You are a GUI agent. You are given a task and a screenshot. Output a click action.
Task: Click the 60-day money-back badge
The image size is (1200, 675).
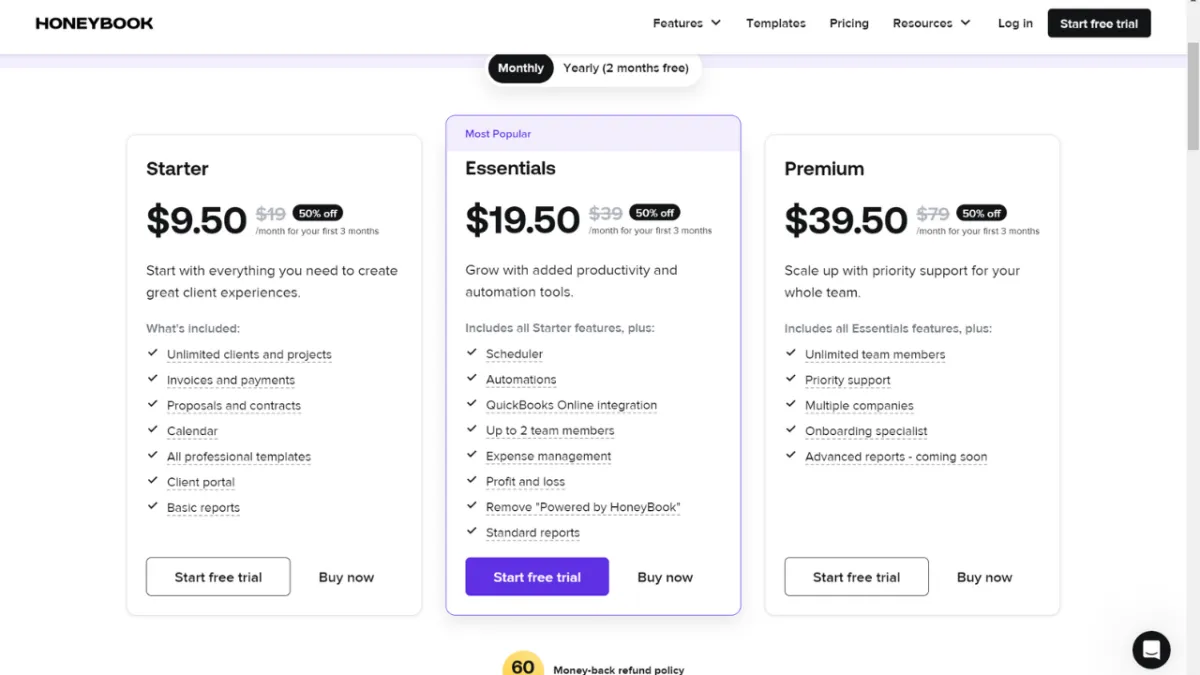pyautogui.click(x=523, y=665)
